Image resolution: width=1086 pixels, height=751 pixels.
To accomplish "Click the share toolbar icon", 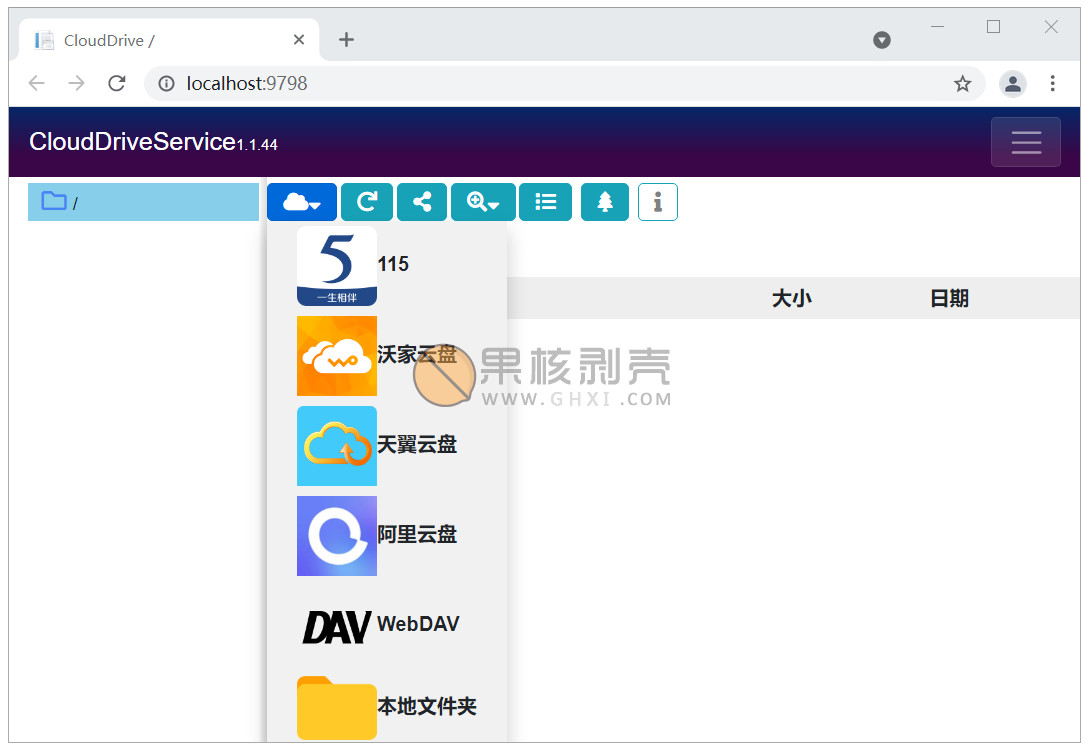I will pos(422,202).
